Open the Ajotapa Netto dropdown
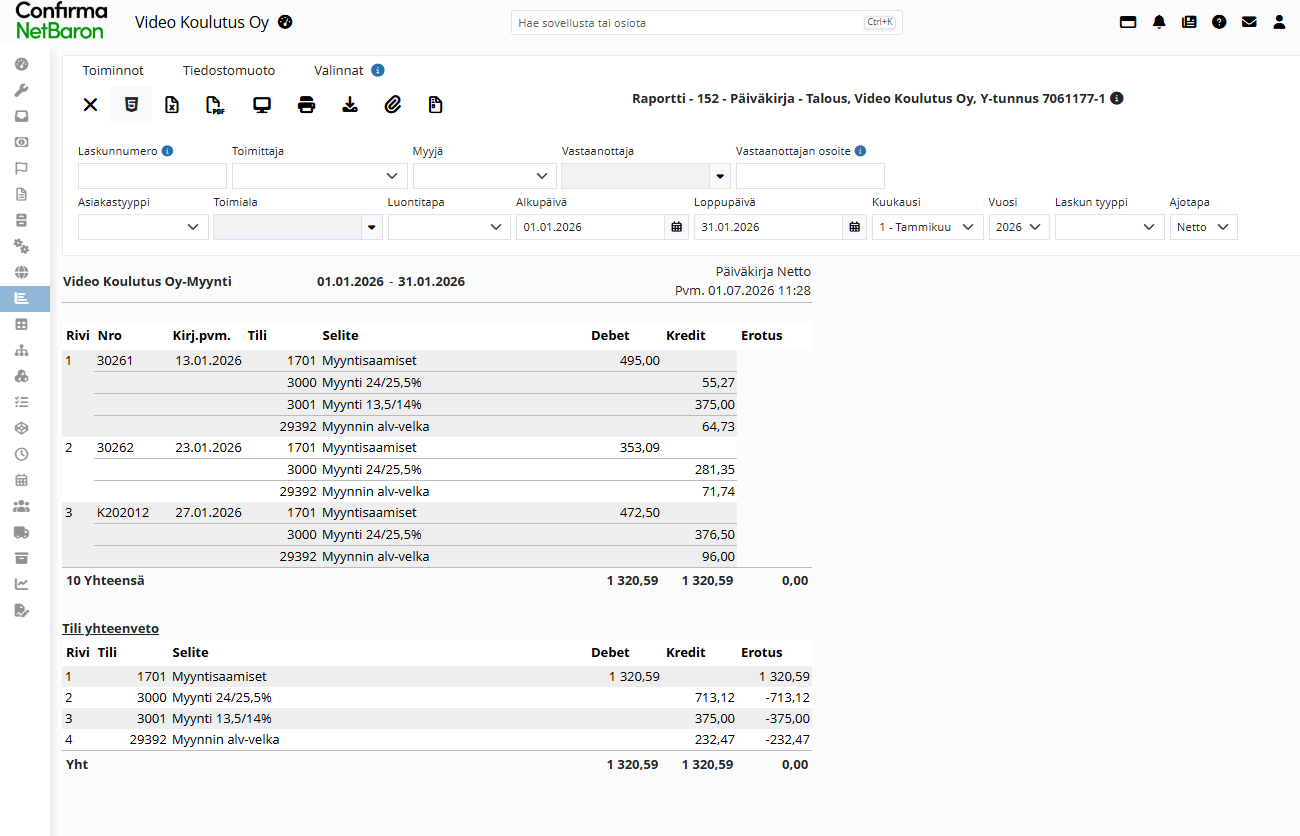 click(1204, 227)
